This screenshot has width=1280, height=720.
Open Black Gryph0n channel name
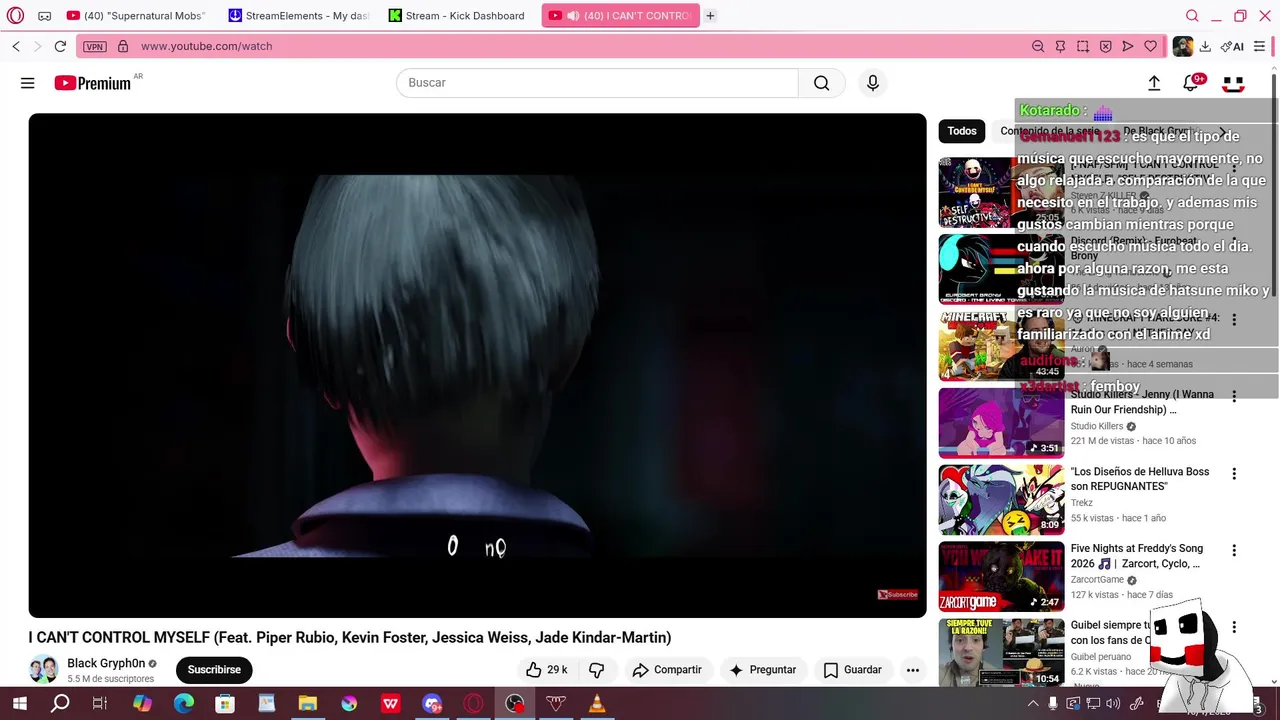click(x=106, y=663)
